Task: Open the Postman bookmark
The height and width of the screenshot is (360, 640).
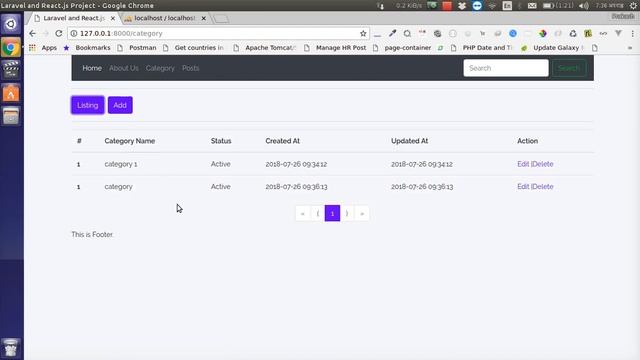Action: (137, 48)
